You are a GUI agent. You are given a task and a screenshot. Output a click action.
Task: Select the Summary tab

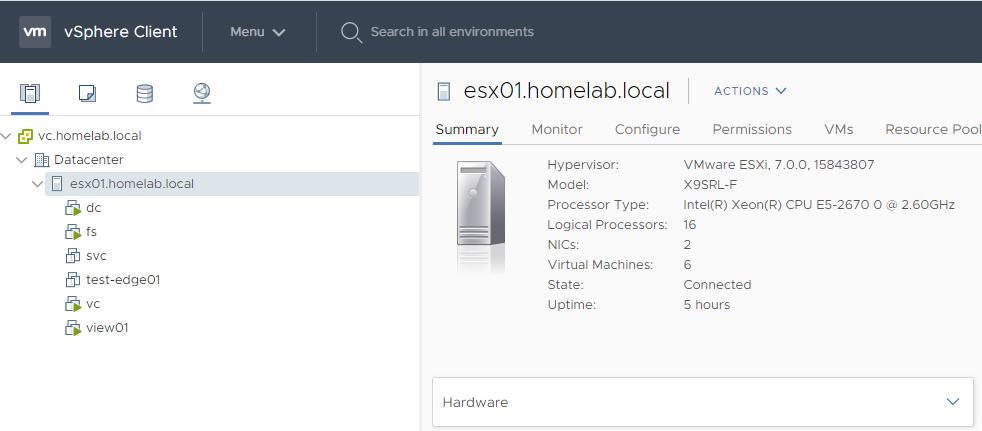[x=467, y=130]
